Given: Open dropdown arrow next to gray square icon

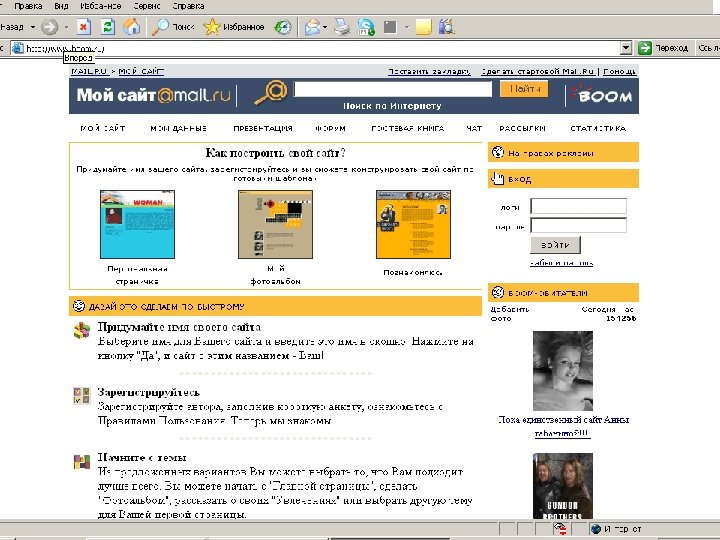Looking at the screenshot, I should click(x=406, y=27).
